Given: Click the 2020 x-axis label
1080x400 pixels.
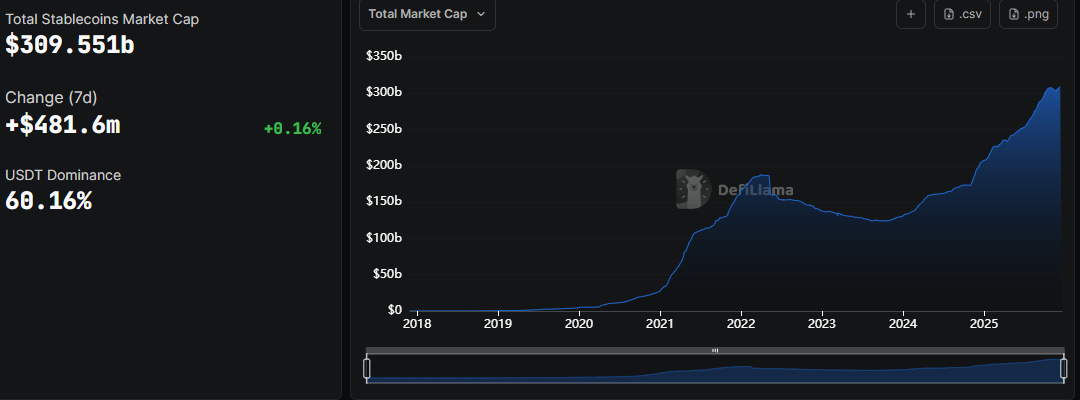Looking at the screenshot, I should point(579,324).
